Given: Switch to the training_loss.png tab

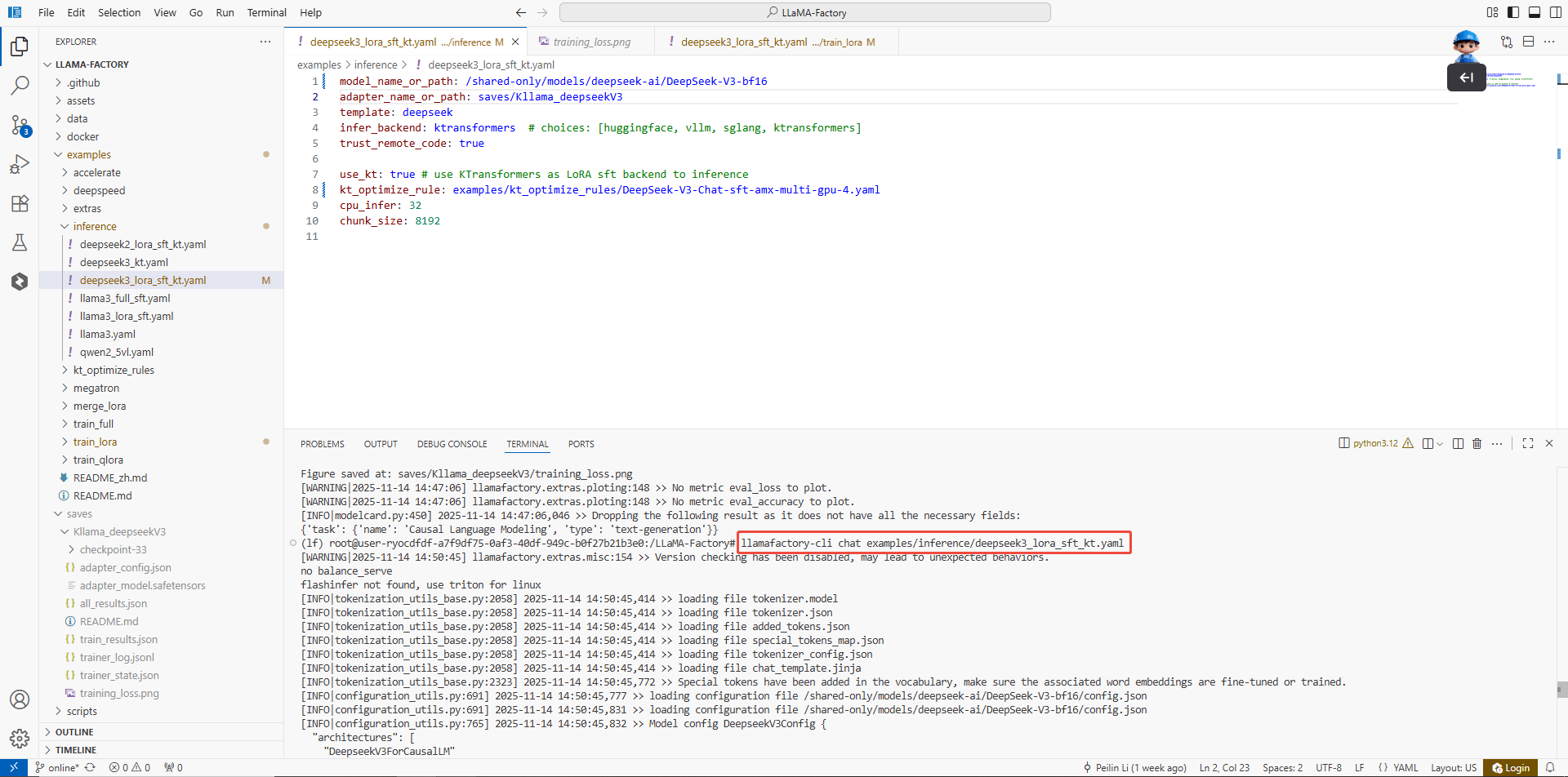Looking at the screenshot, I should (591, 42).
